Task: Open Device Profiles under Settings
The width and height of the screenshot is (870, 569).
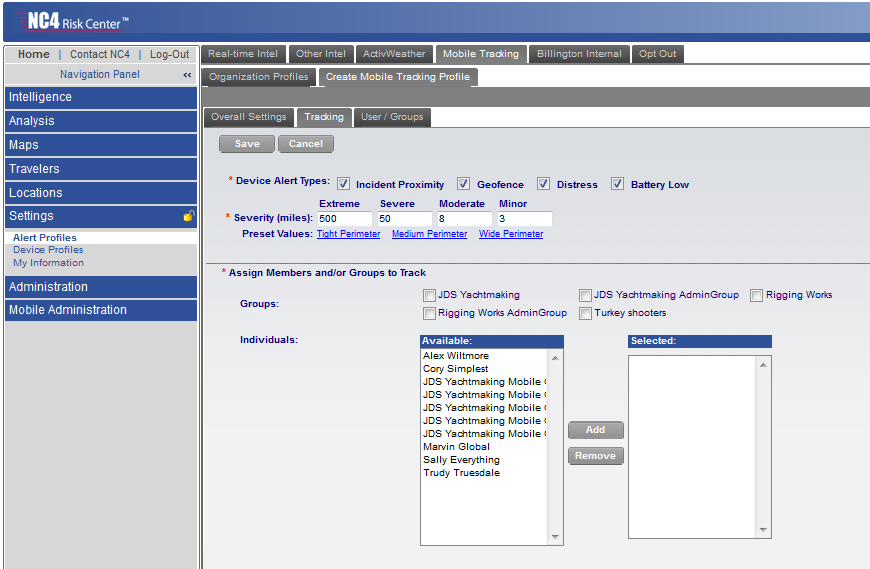Action: (x=48, y=250)
